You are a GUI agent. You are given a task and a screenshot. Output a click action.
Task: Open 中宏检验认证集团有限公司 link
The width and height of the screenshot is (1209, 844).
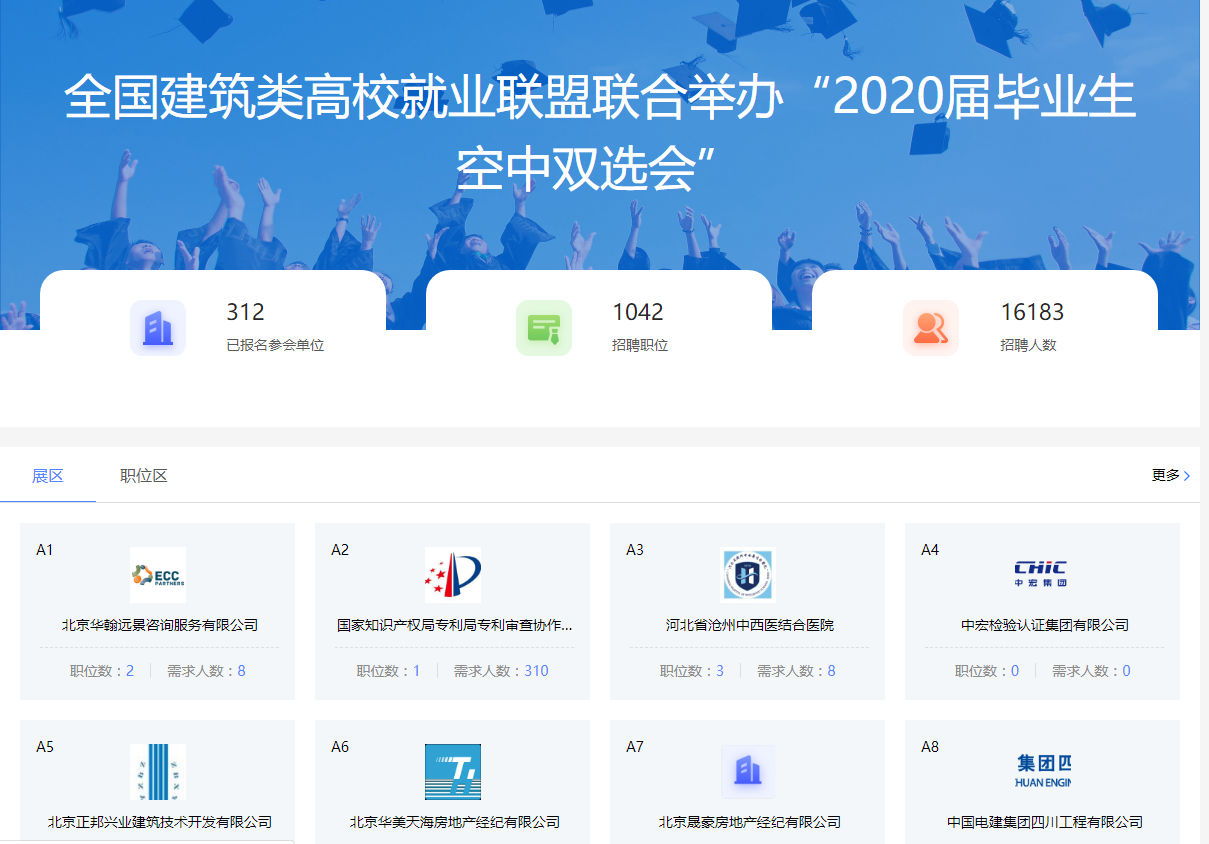pos(1044,625)
